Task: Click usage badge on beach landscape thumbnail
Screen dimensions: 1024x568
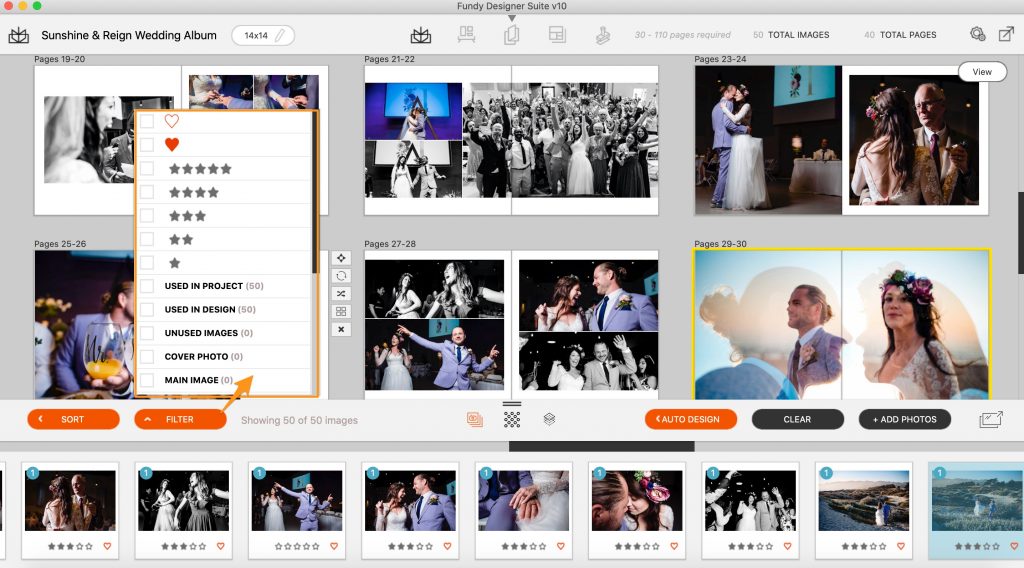Action: point(826,473)
